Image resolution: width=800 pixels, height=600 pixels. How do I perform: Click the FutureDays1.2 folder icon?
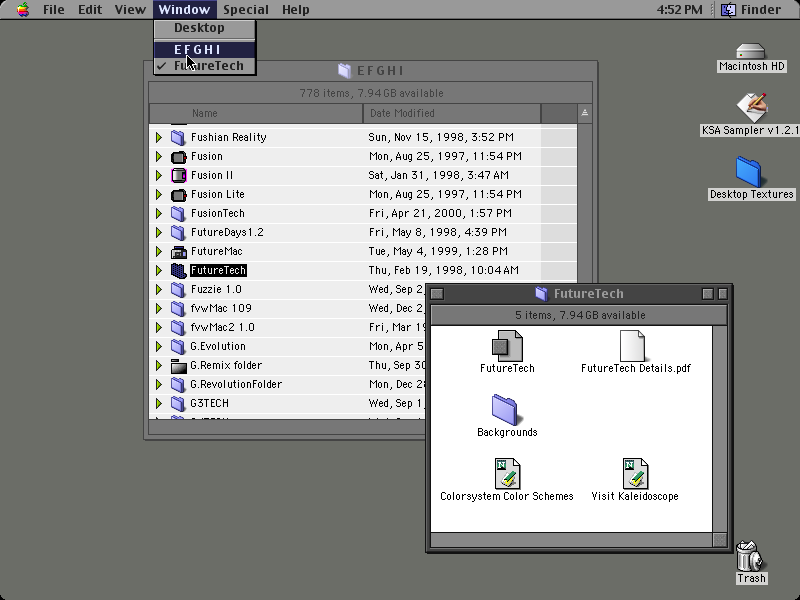(x=178, y=232)
